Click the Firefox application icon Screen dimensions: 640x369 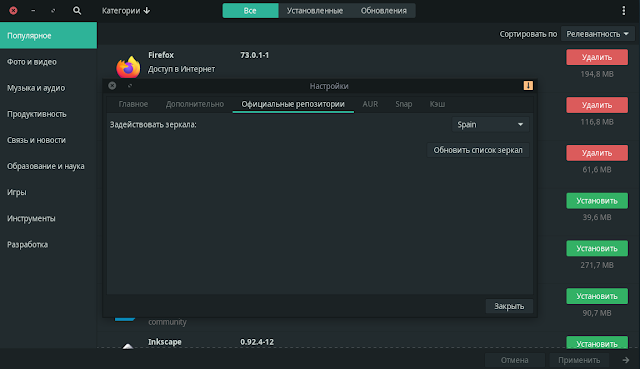click(128, 67)
